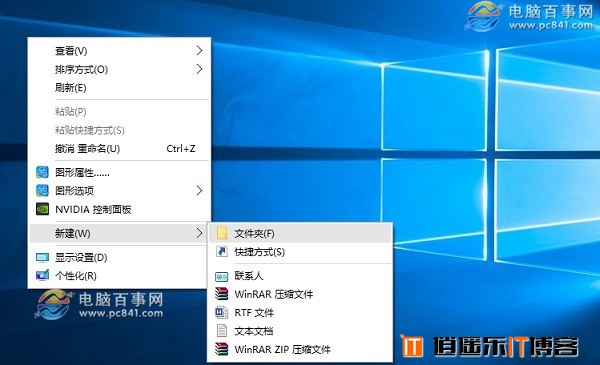Open 显示设置(D) from context menu

point(120,257)
